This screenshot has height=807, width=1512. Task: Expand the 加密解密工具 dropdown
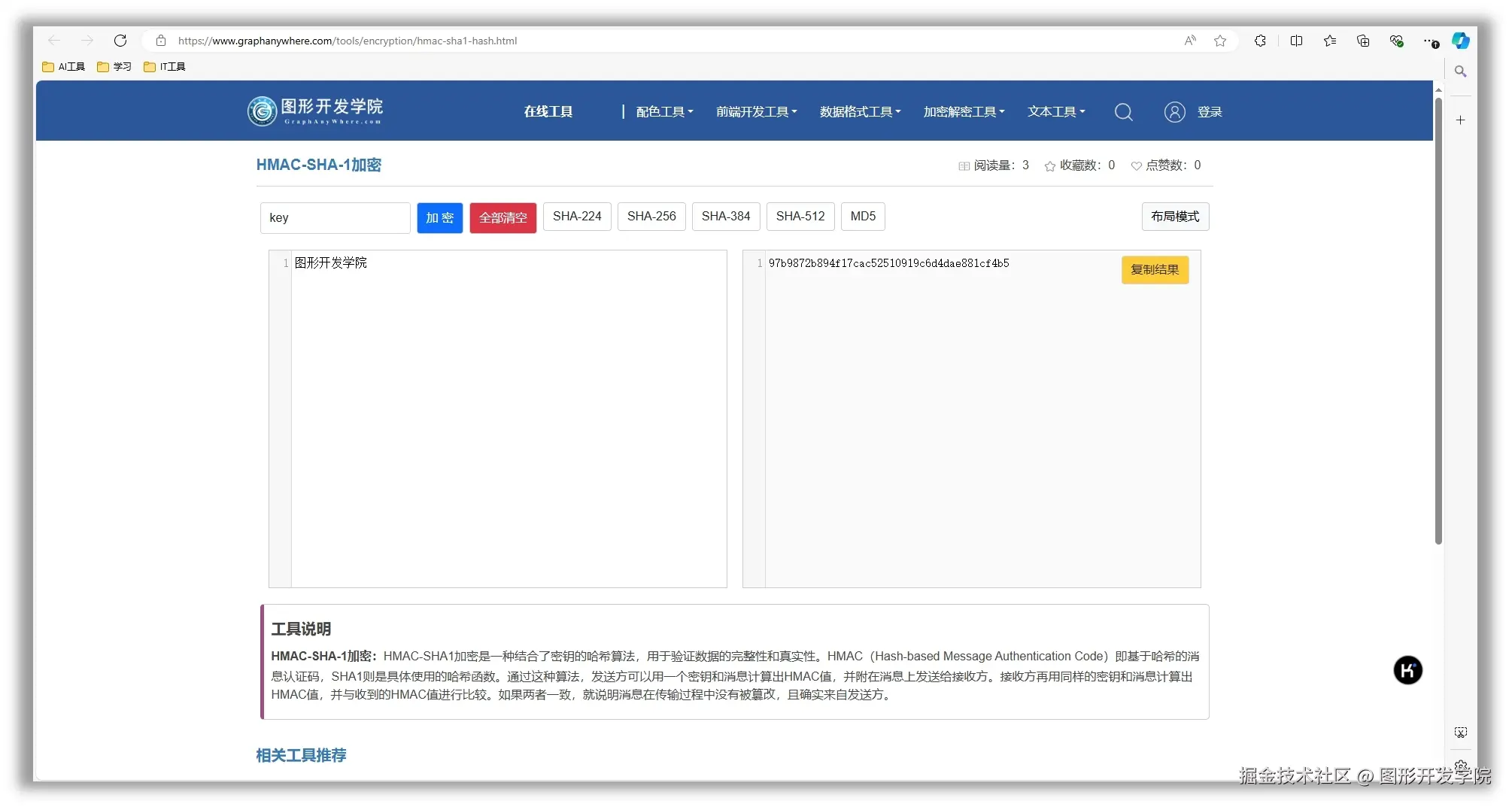pyautogui.click(x=964, y=111)
